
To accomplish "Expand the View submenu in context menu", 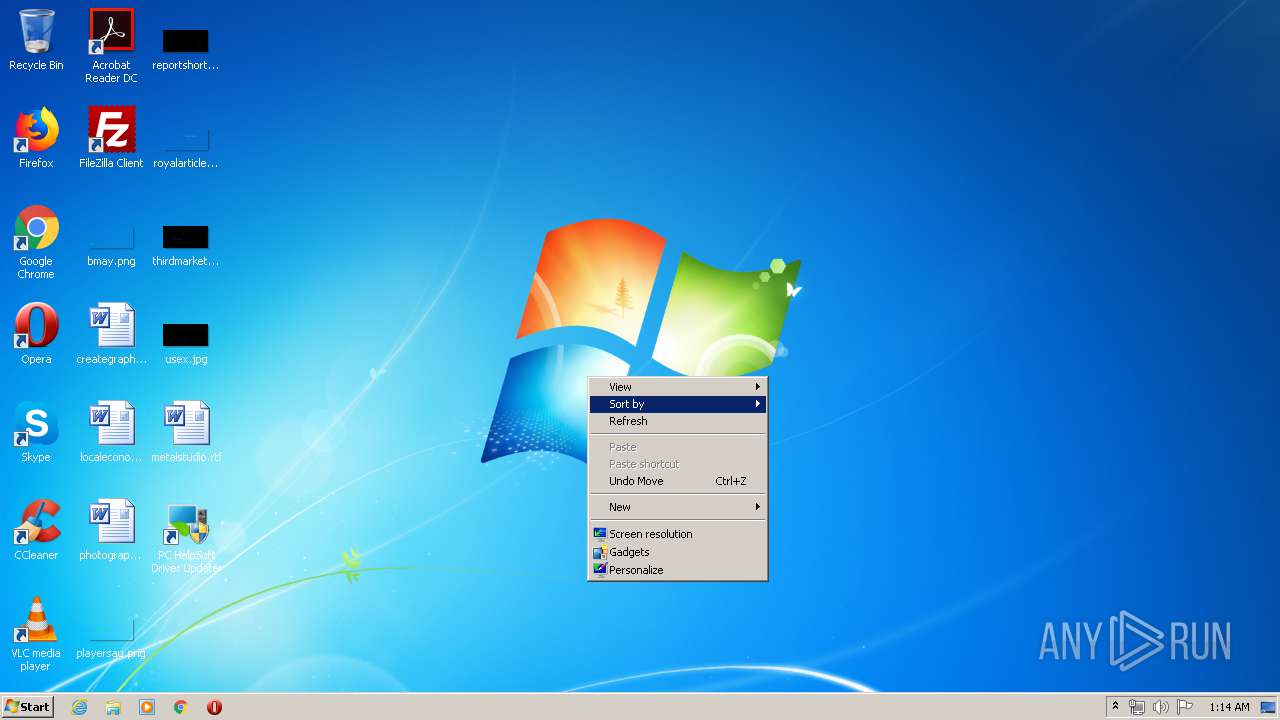I will (678, 387).
